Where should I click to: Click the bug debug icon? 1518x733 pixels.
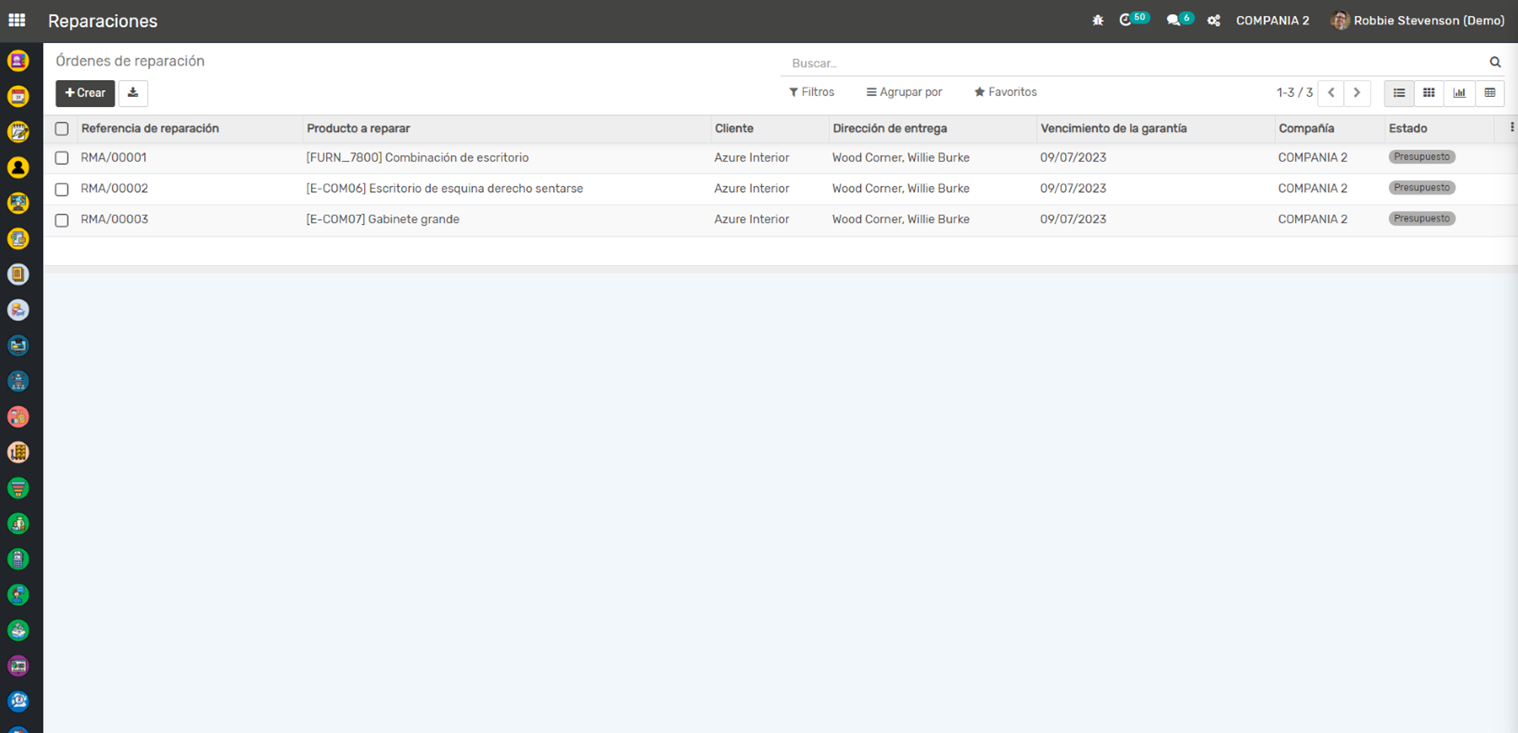(x=1098, y=20)
